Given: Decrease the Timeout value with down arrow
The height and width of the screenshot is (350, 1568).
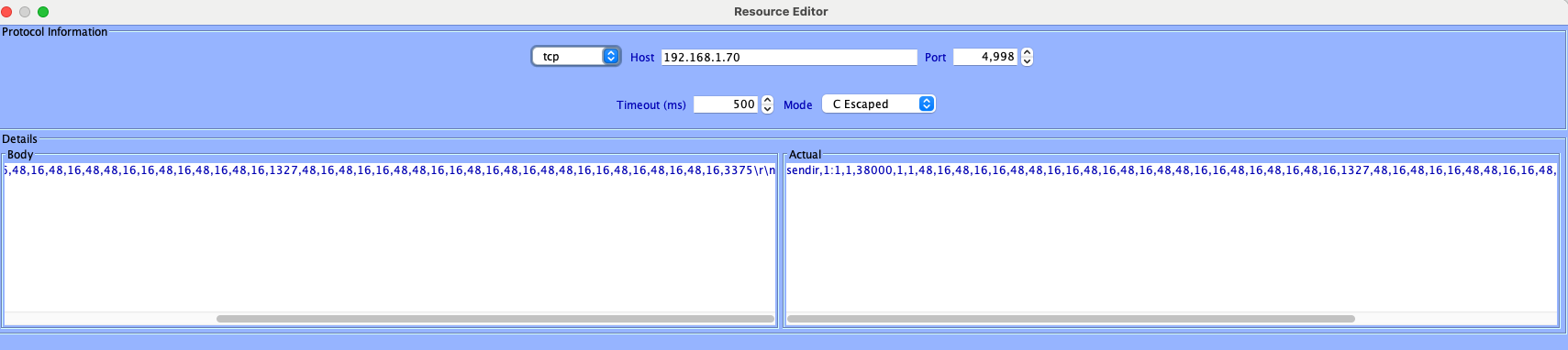Looking at the screenshot, I should (767, 109).
